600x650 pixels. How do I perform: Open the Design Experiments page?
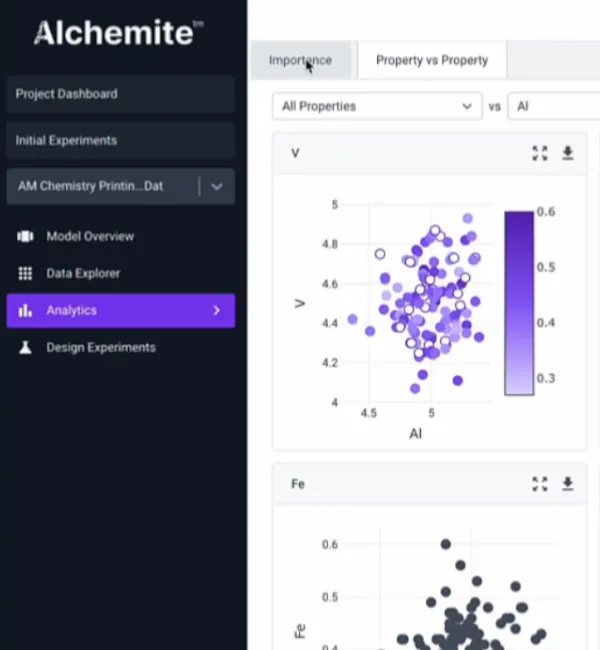[101, 348]
